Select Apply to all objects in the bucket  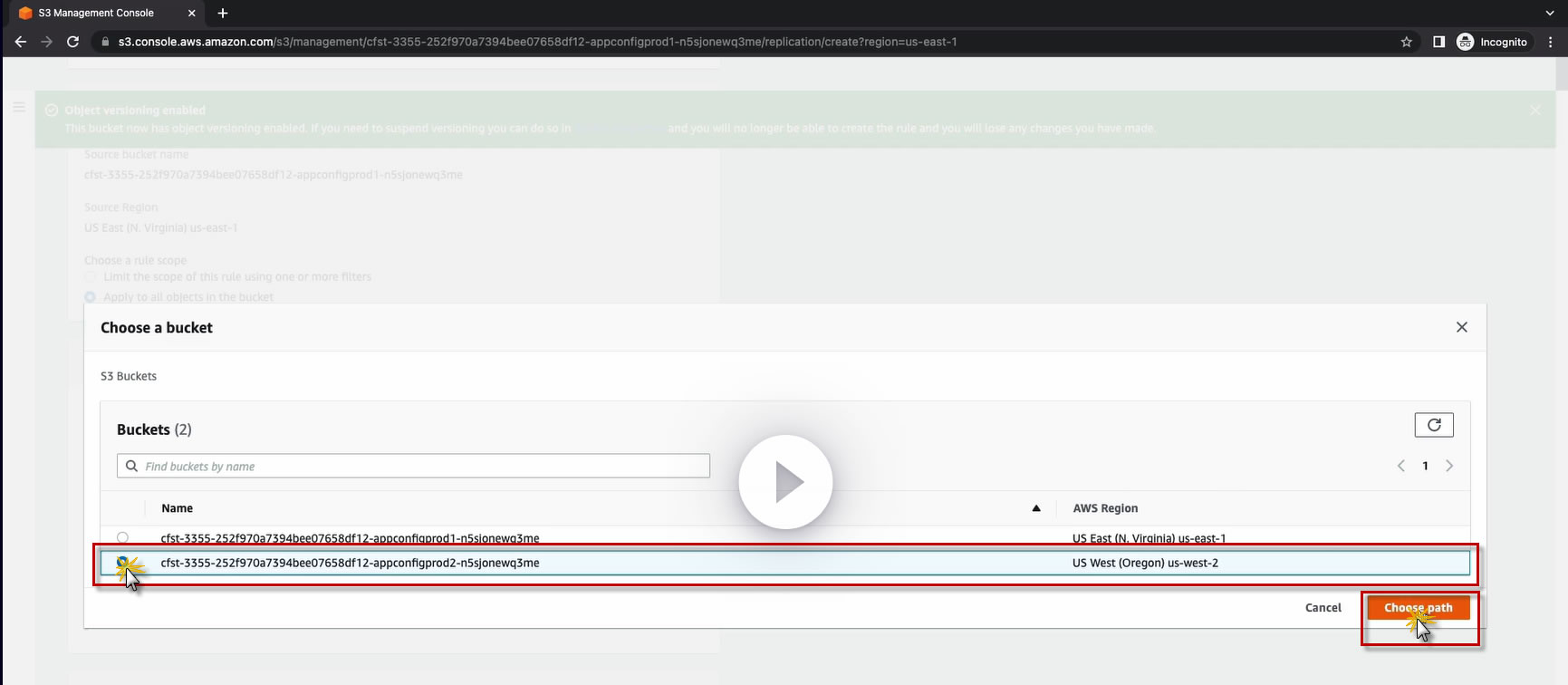tap(90, 297)
